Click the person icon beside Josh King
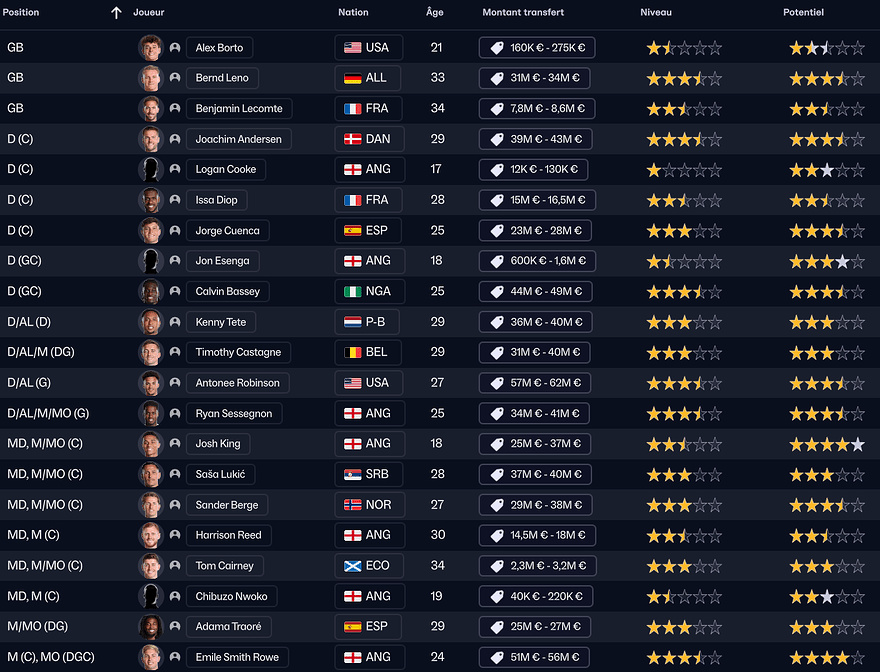 175,444
